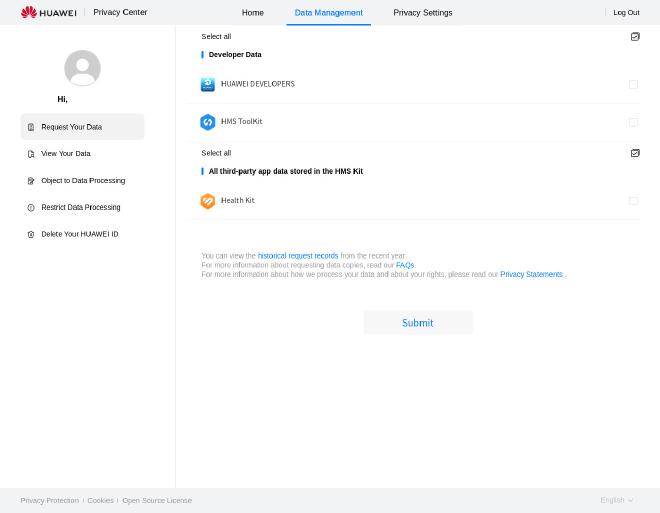660x513 pixels.
Task: Open Privacy Protection footer link
Action: click(x=50, y=500)
